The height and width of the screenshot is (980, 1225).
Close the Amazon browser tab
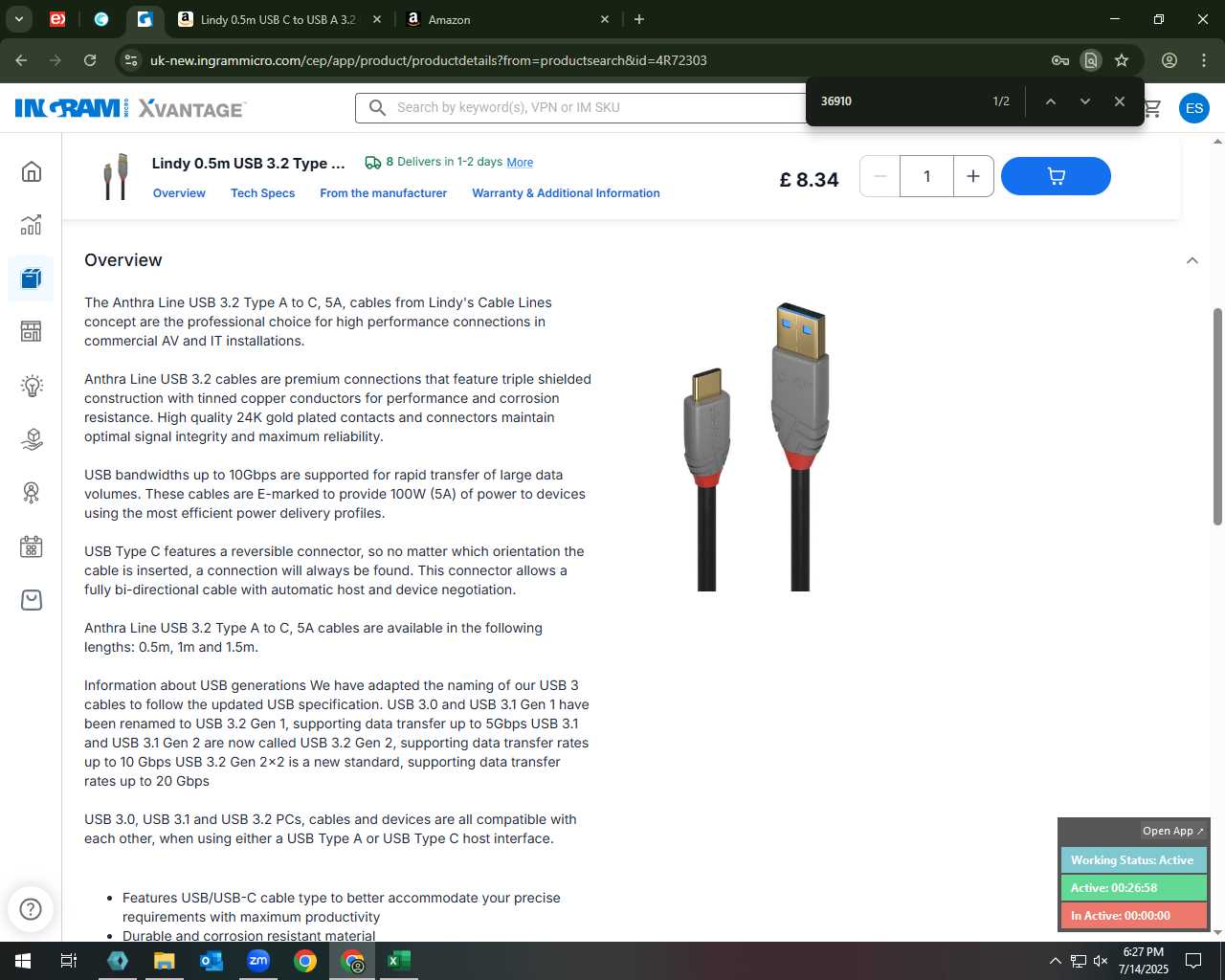pyautogui.click(x=605, y=19)
